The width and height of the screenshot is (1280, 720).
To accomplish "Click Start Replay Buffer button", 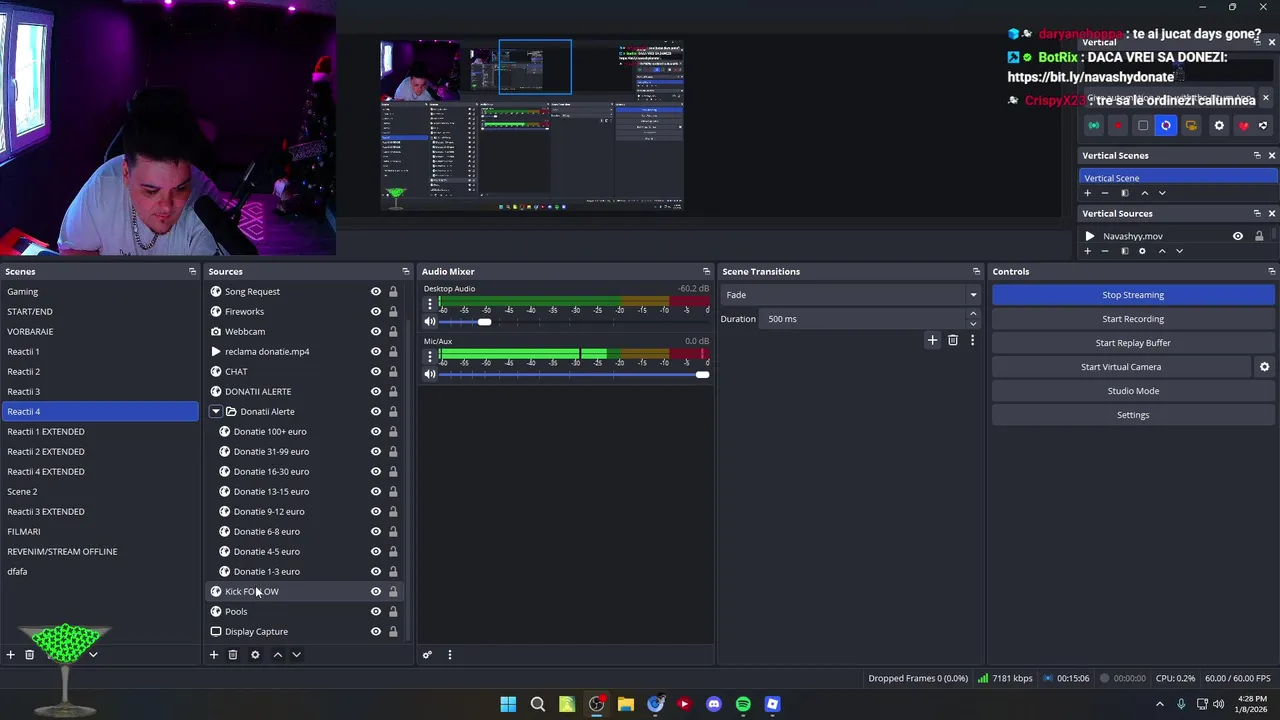I will coord(1133,343).
